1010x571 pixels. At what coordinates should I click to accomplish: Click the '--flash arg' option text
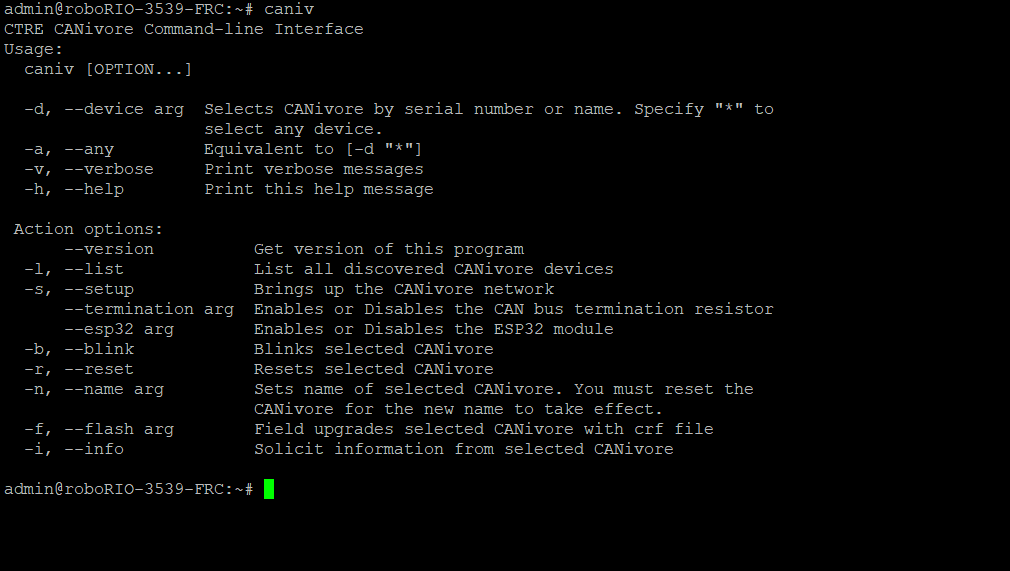119,429
